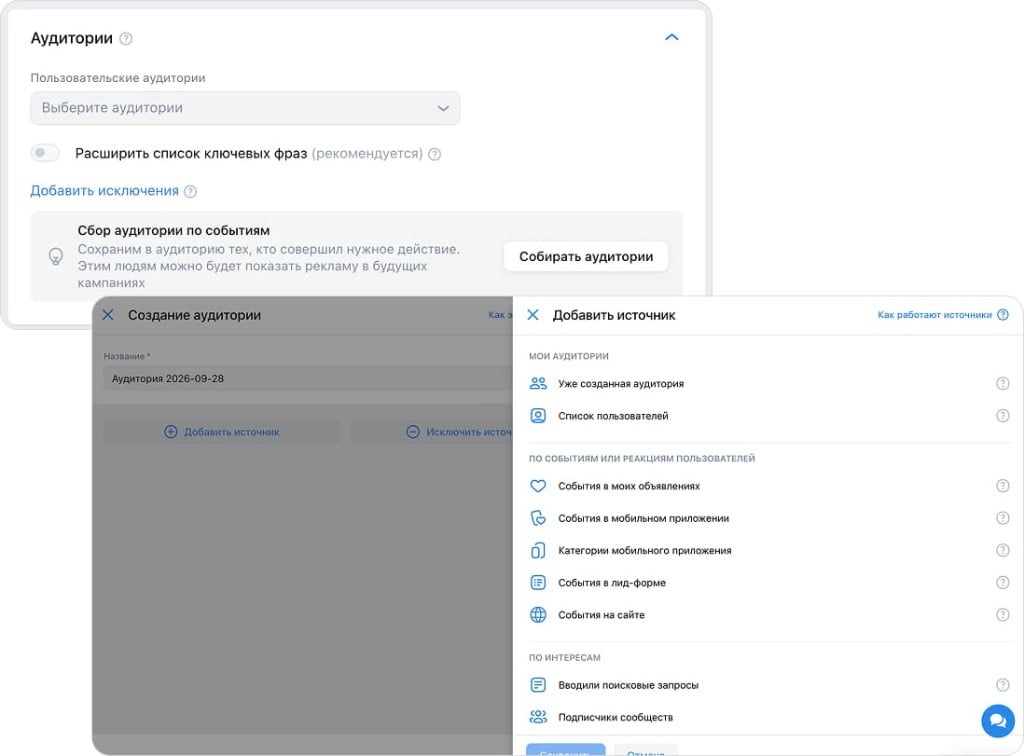This screenshot has height=756, width=1024.
Task: Click the Исключить источник button
Action: click(x=432, y=432)
